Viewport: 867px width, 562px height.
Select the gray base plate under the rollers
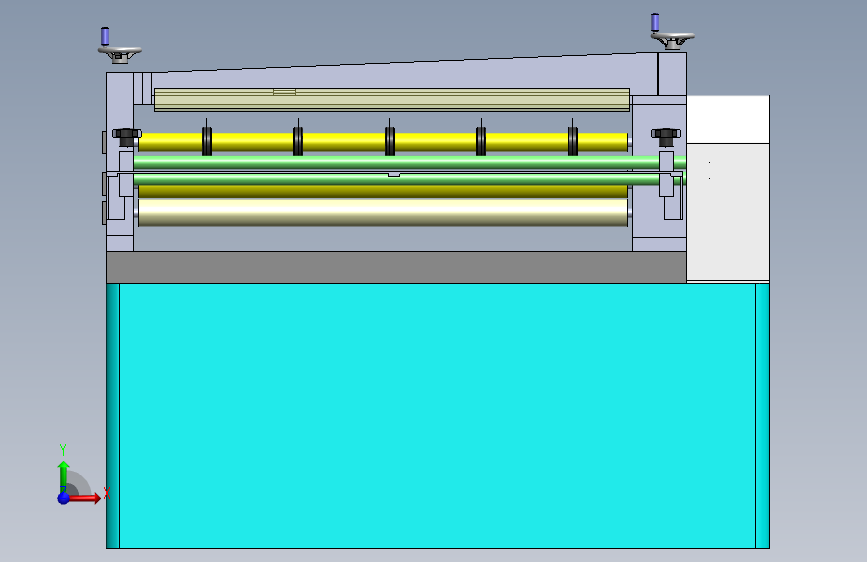tap(396, 268)
